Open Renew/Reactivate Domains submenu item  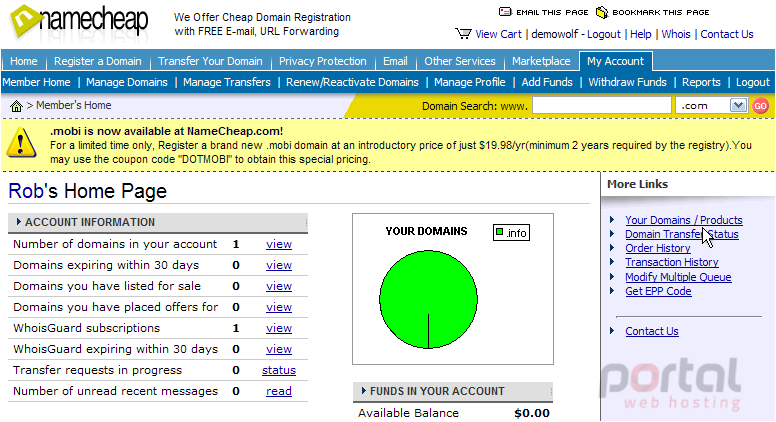(x=352, y=82)
